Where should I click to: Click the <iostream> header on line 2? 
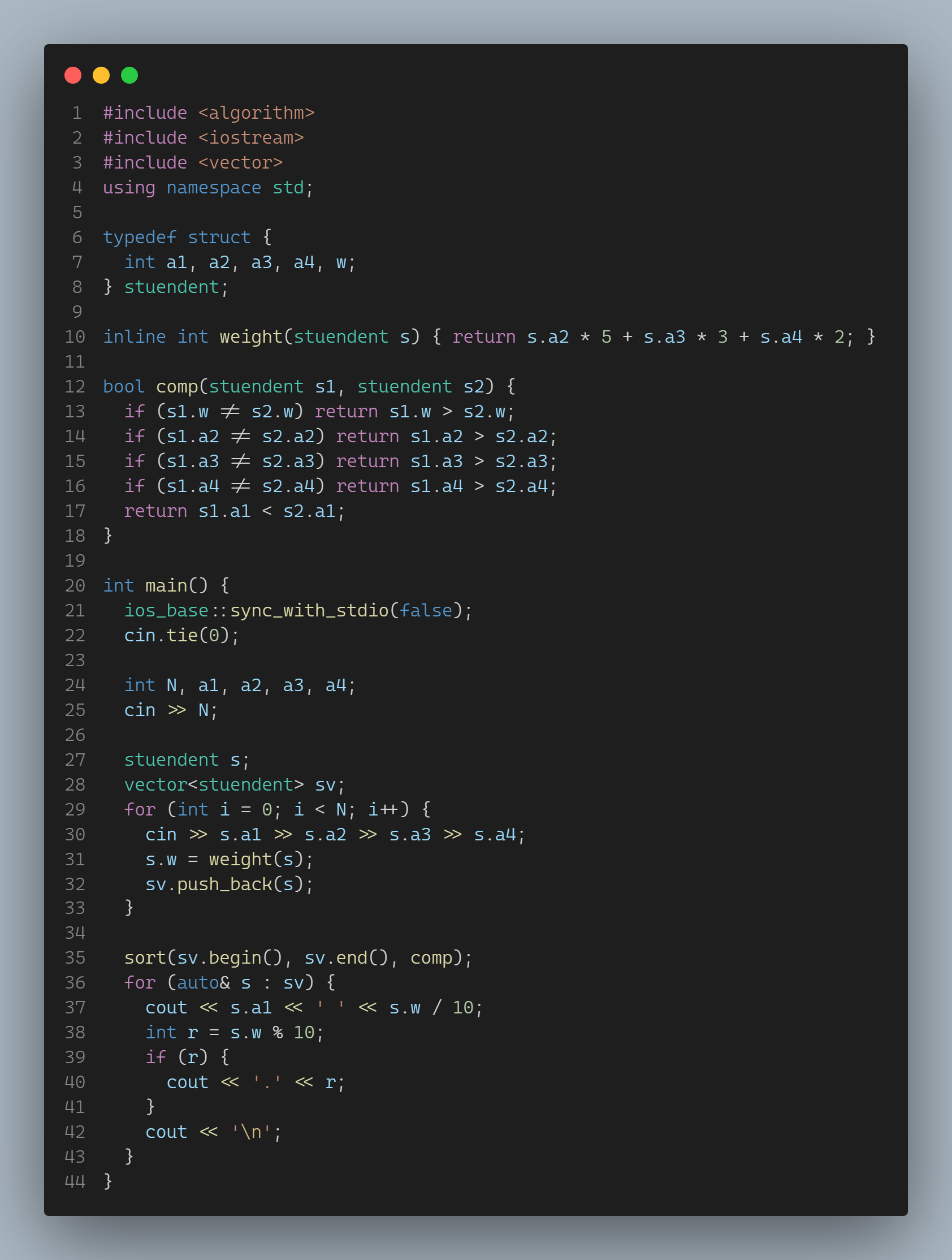tap(250, 138)
